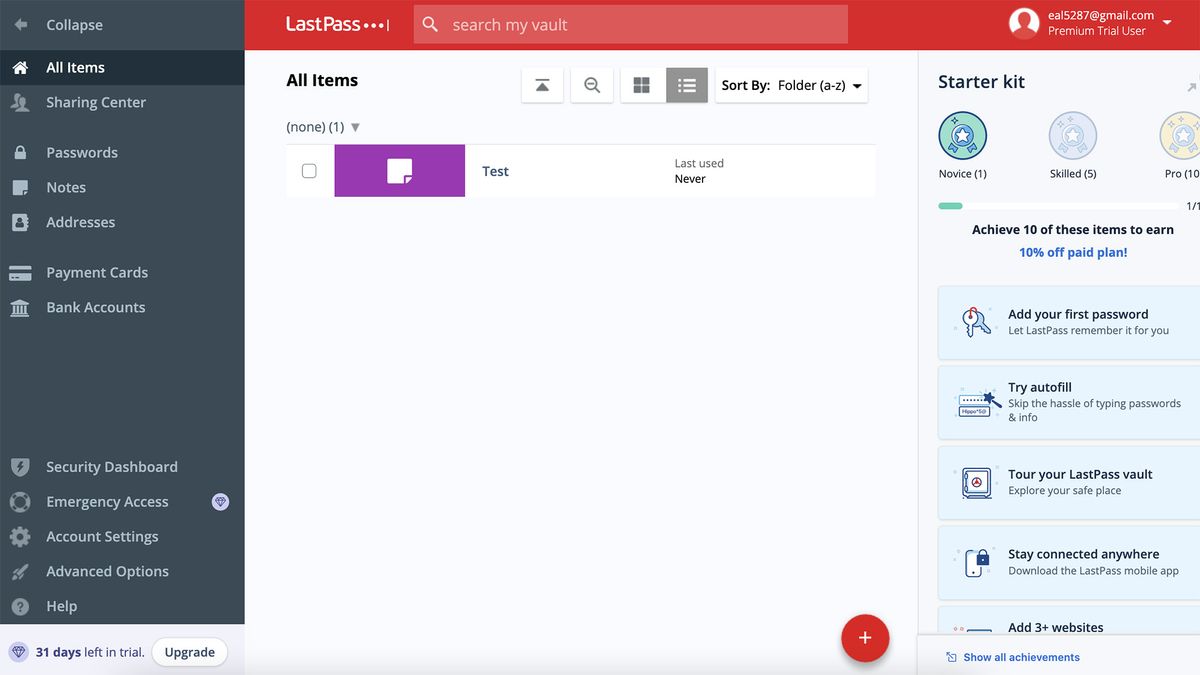Open Bank Accounts via its bank icon
Viewport: 1200px width, 675px height.
point(20,307)
